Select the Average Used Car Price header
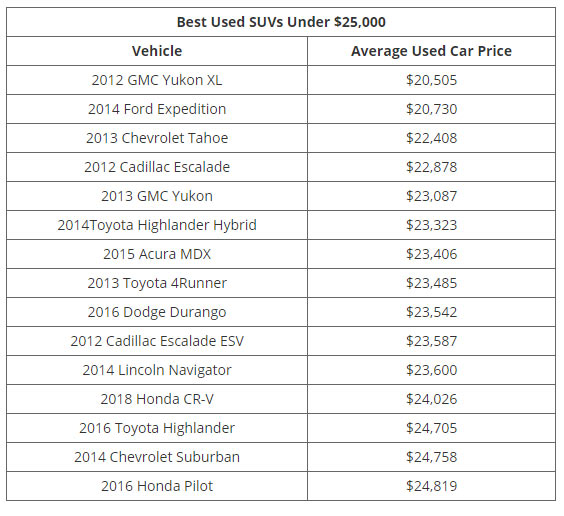The image size is (564, 516). (x=431, y=51)
